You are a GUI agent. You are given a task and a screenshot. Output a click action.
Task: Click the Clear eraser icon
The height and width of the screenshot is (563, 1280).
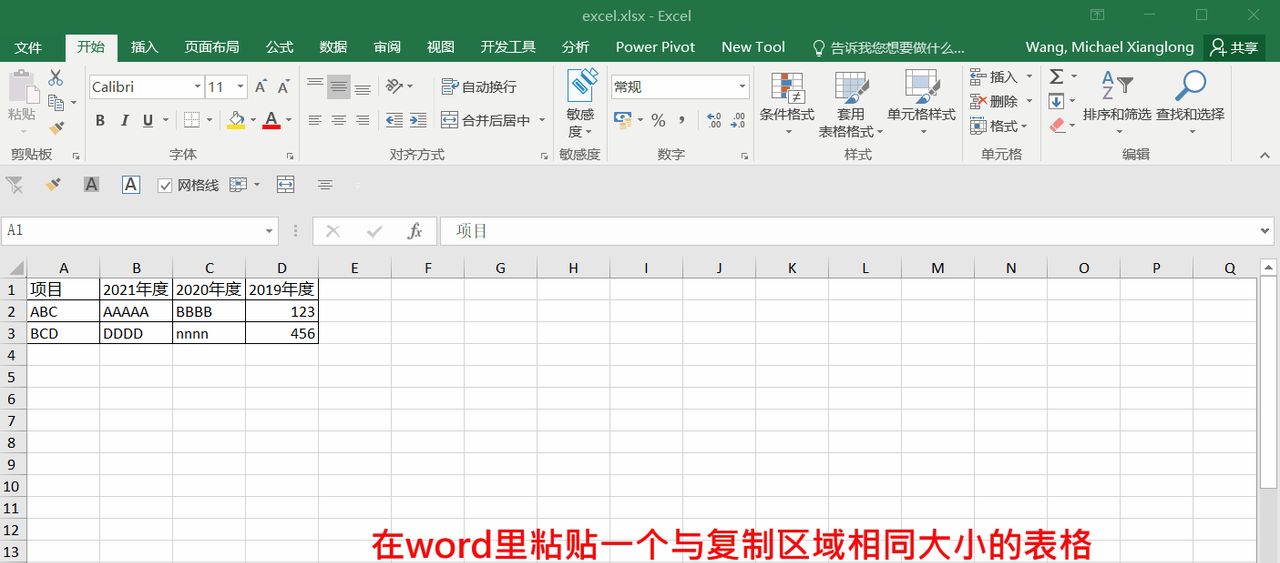tap(1057, 126)
